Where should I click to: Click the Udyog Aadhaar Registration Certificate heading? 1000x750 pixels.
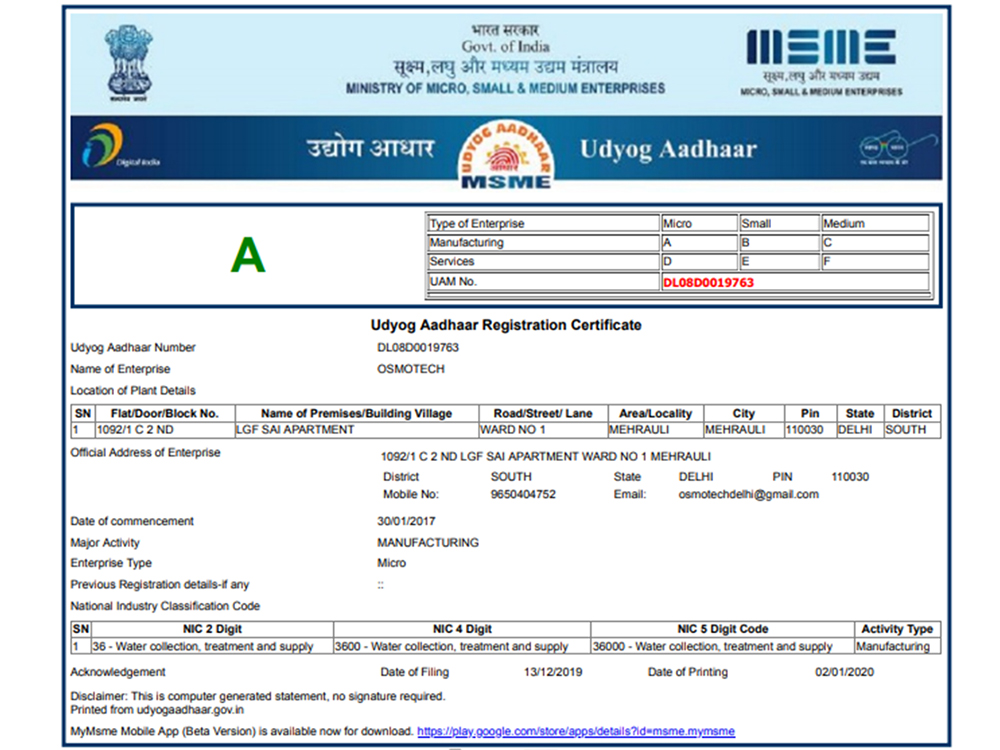(x=506, y=325)
